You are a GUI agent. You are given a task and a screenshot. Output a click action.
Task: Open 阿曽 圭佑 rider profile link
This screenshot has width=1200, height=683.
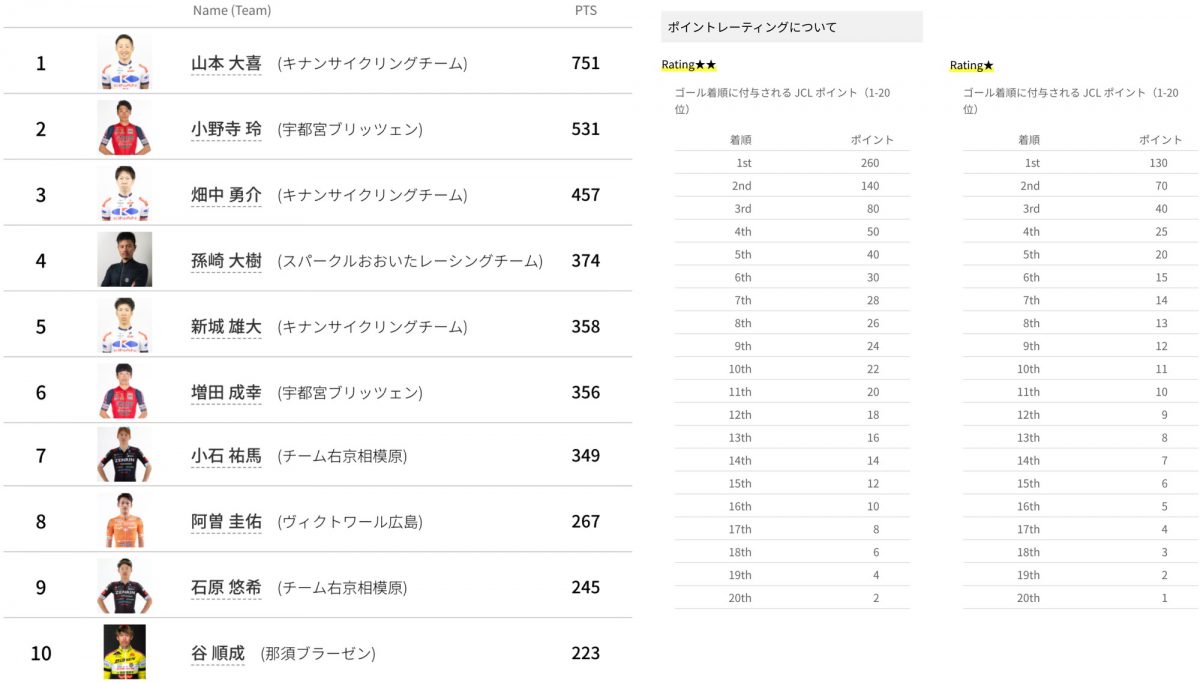(226, 521)
